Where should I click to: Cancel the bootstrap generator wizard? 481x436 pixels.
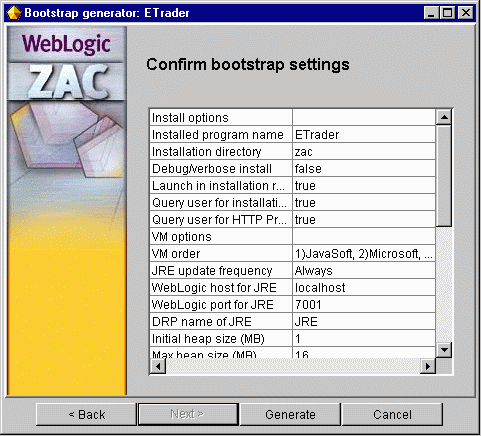[392, 414]
